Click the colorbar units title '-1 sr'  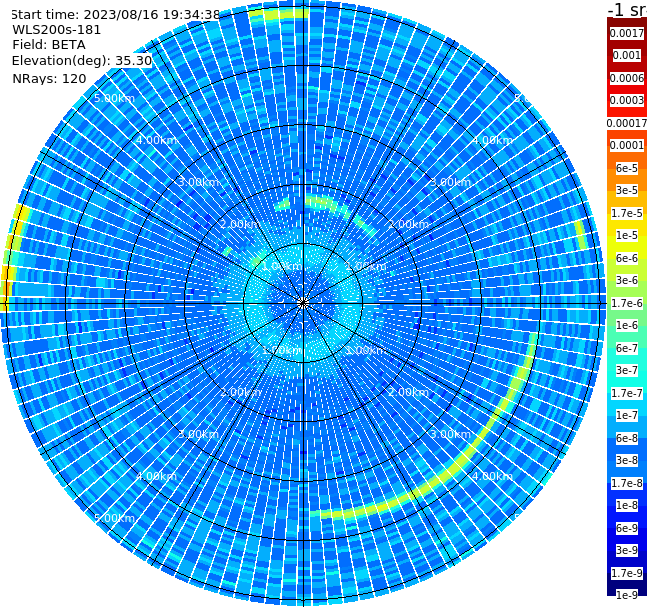tap(627, 9)
